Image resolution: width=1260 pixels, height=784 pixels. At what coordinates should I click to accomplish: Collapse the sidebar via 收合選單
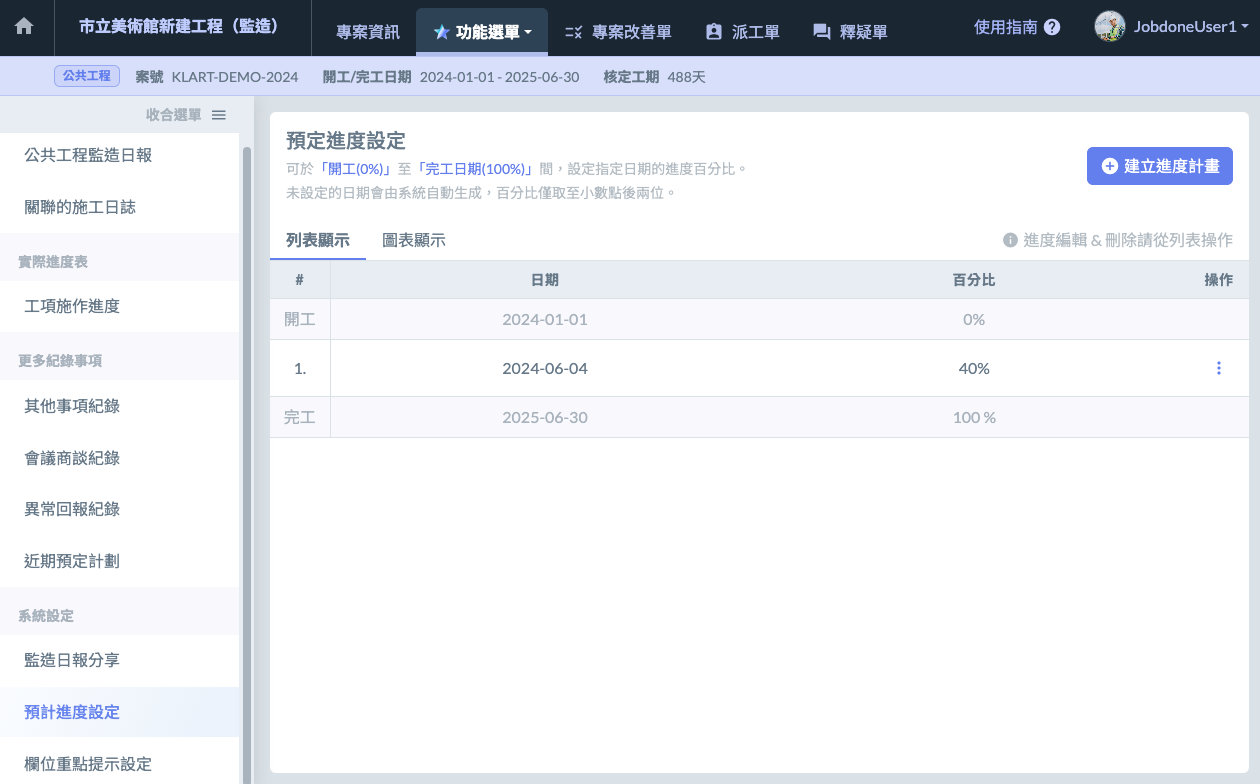[186, 115]
